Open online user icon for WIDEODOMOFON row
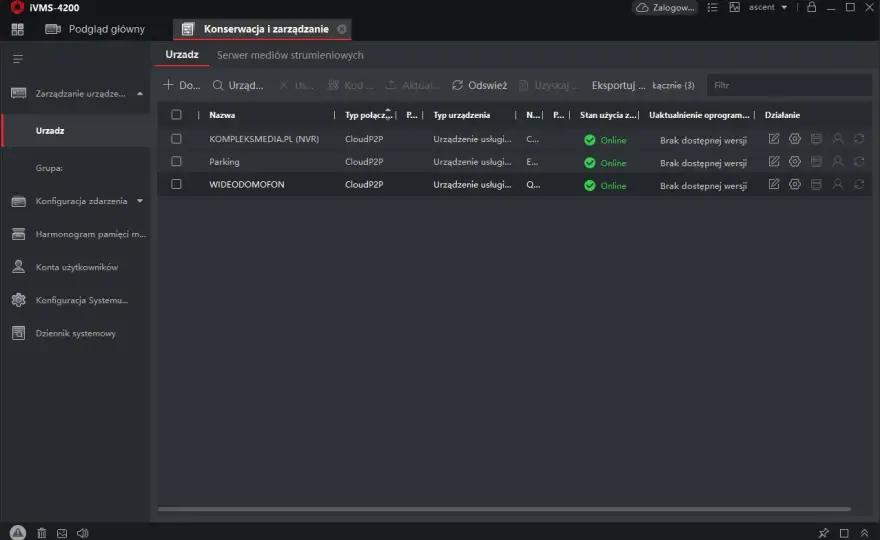Screen dimensions: 880x540 click(837, 184)
